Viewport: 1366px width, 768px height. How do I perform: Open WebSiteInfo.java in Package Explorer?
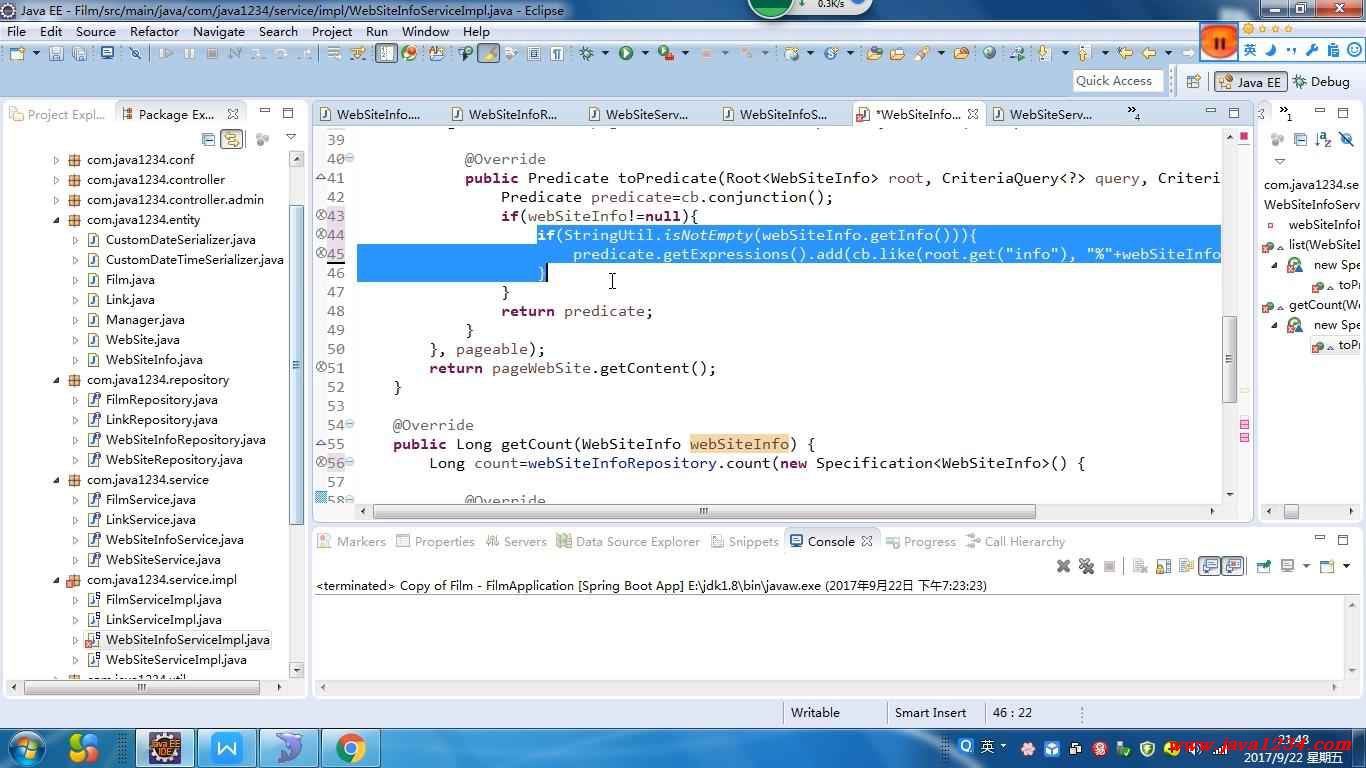click(x=154, y=359)
